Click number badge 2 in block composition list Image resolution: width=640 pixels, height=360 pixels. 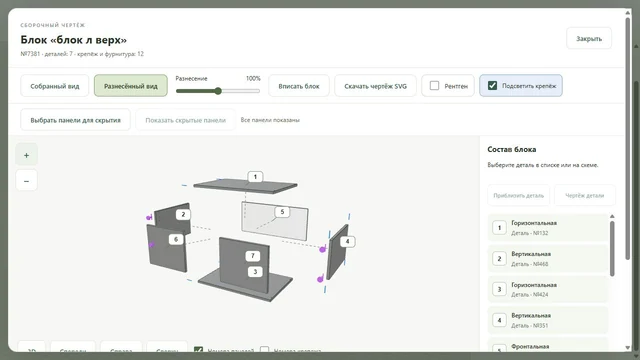[x=499, y=259]
